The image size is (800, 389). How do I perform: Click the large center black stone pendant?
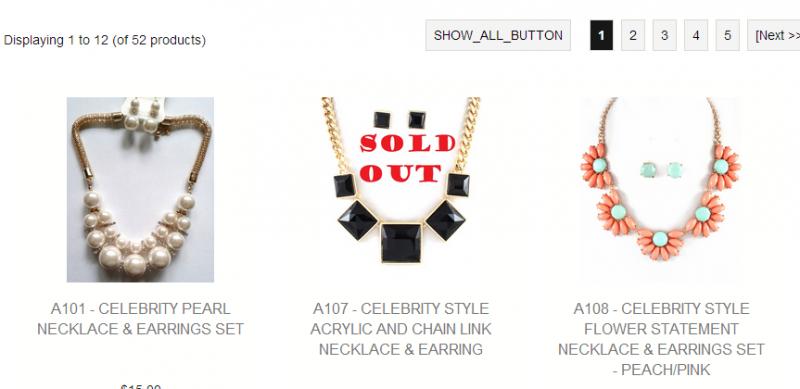(x=401, y=243)
